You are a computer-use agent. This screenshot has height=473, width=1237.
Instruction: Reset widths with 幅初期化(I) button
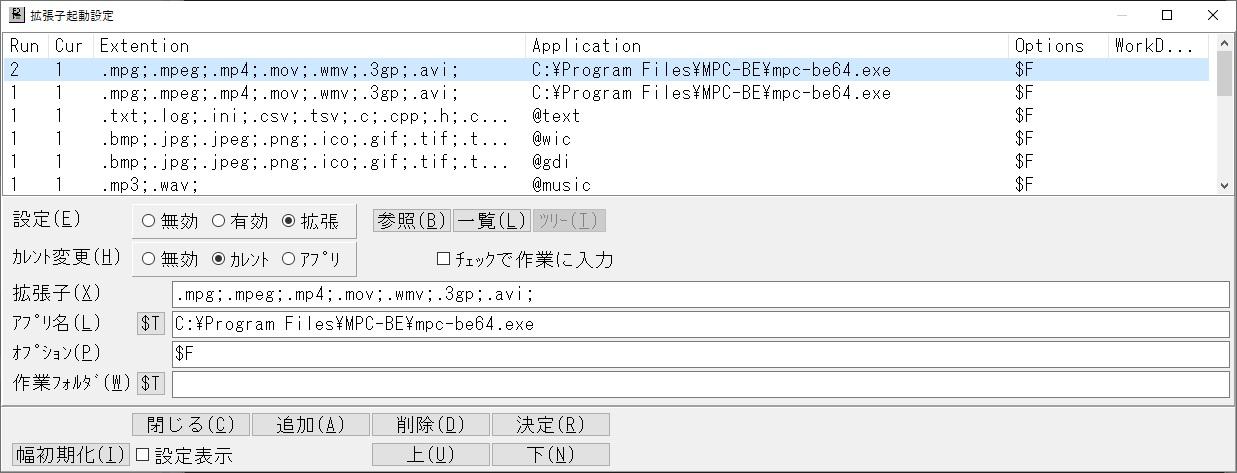click(70, 455)
